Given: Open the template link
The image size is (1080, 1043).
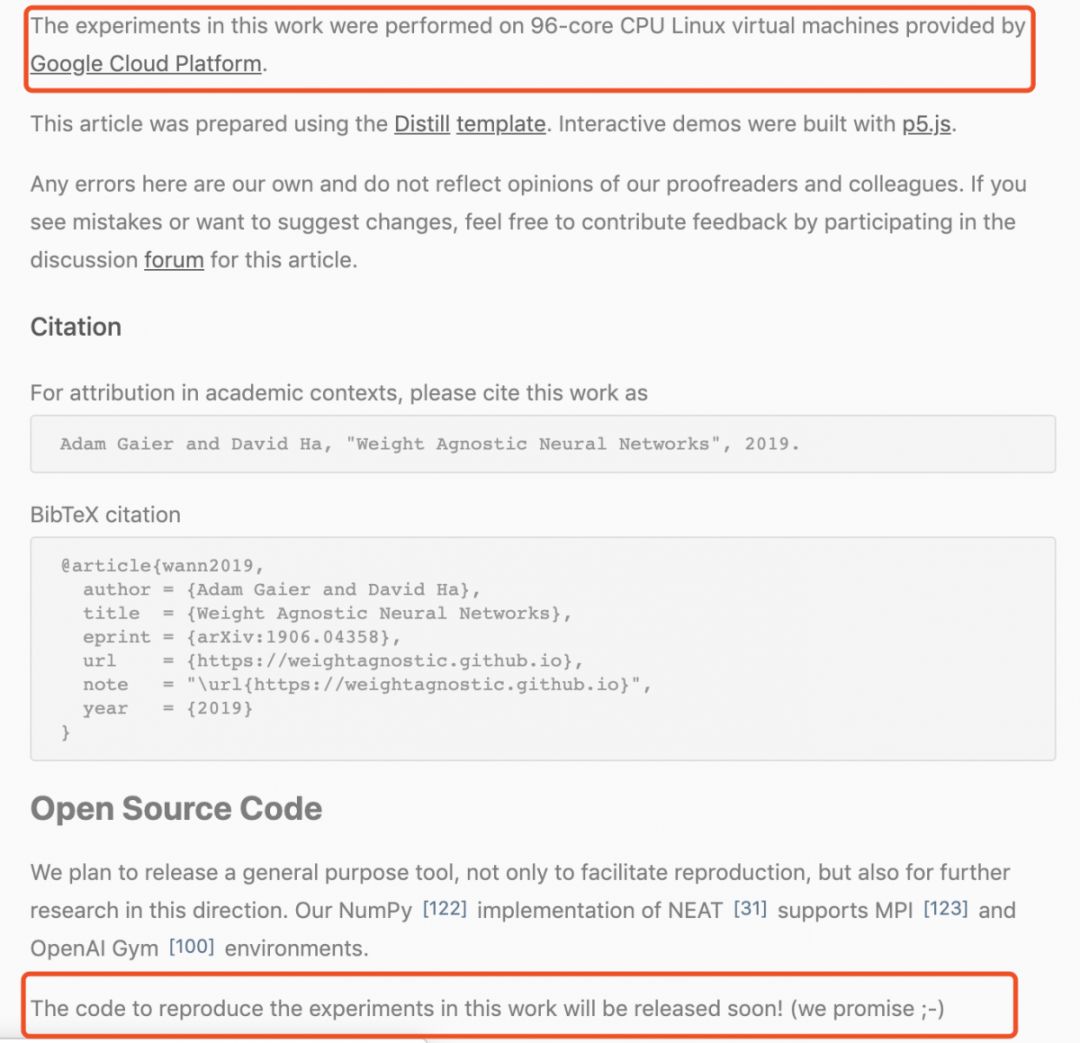Looking at the screenshot, I should (x=501, y=124).
